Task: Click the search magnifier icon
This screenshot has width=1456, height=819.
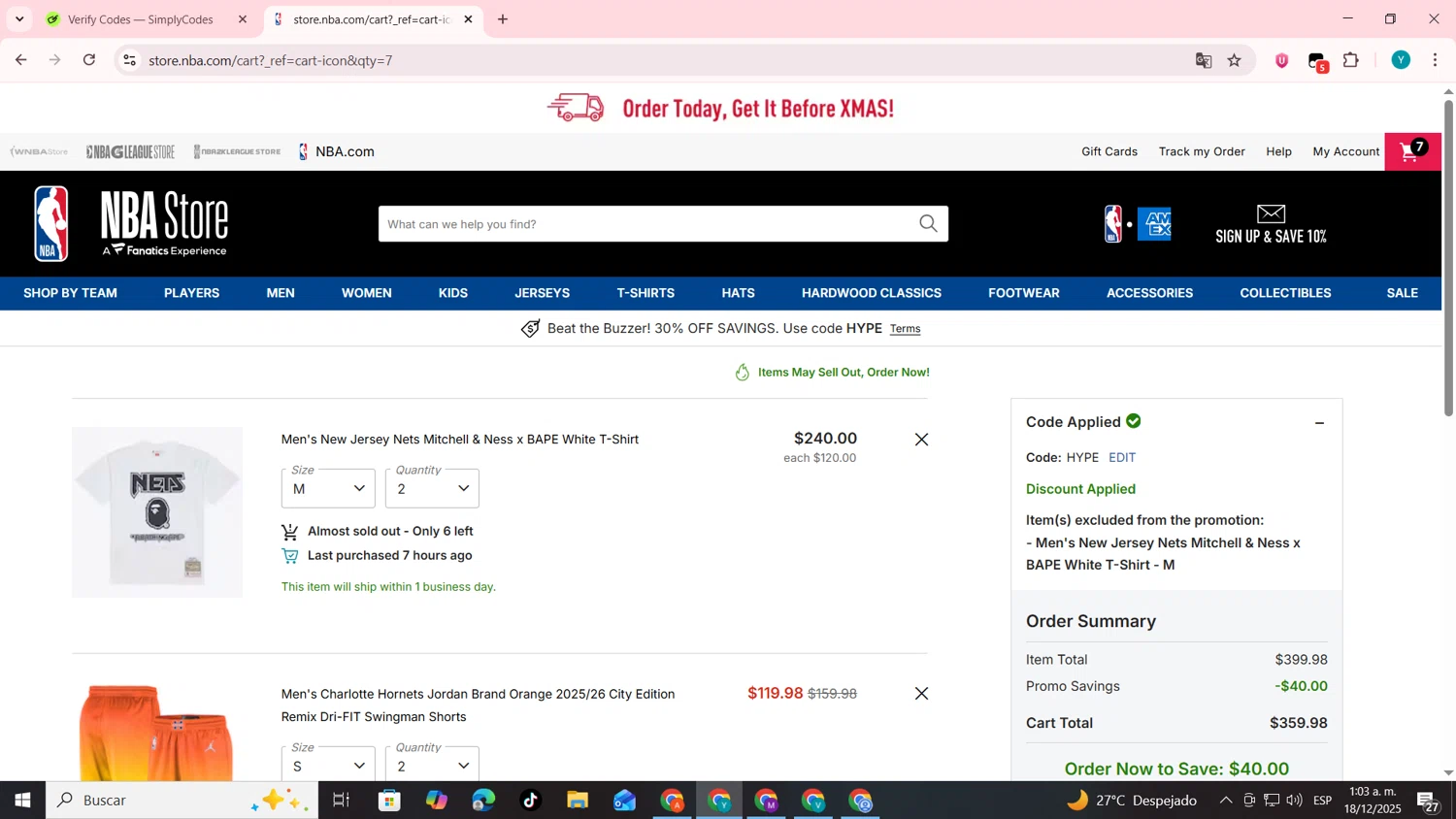Action: 928,224
